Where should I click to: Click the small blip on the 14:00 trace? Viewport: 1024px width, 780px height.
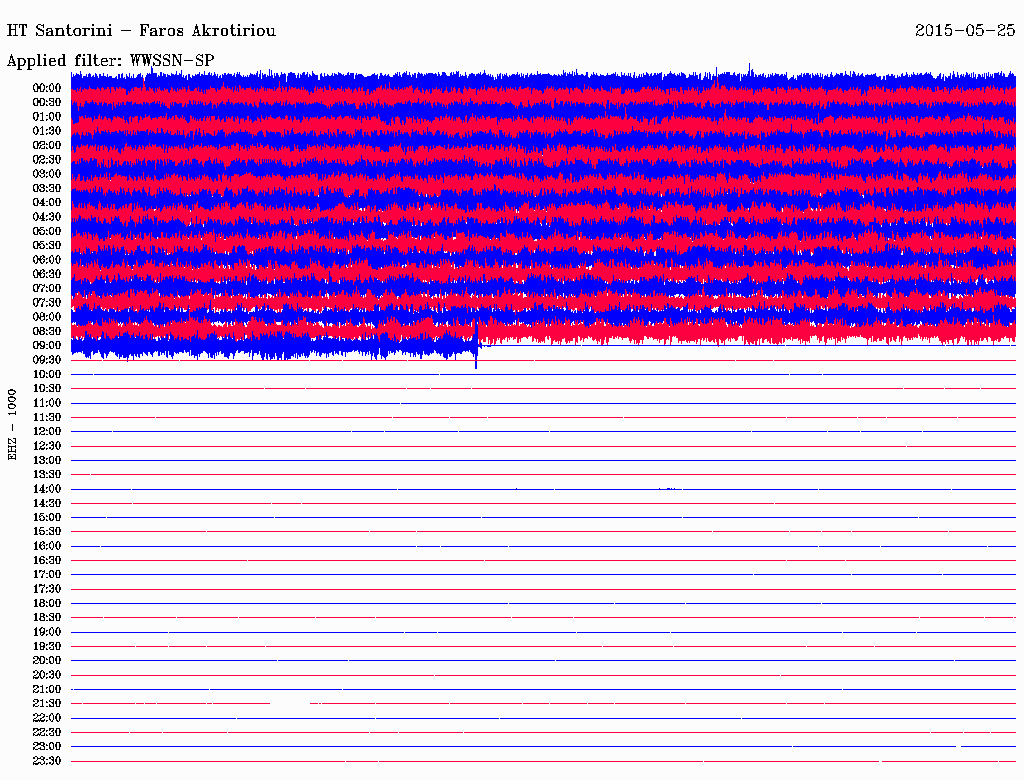[x=670, y=489]
